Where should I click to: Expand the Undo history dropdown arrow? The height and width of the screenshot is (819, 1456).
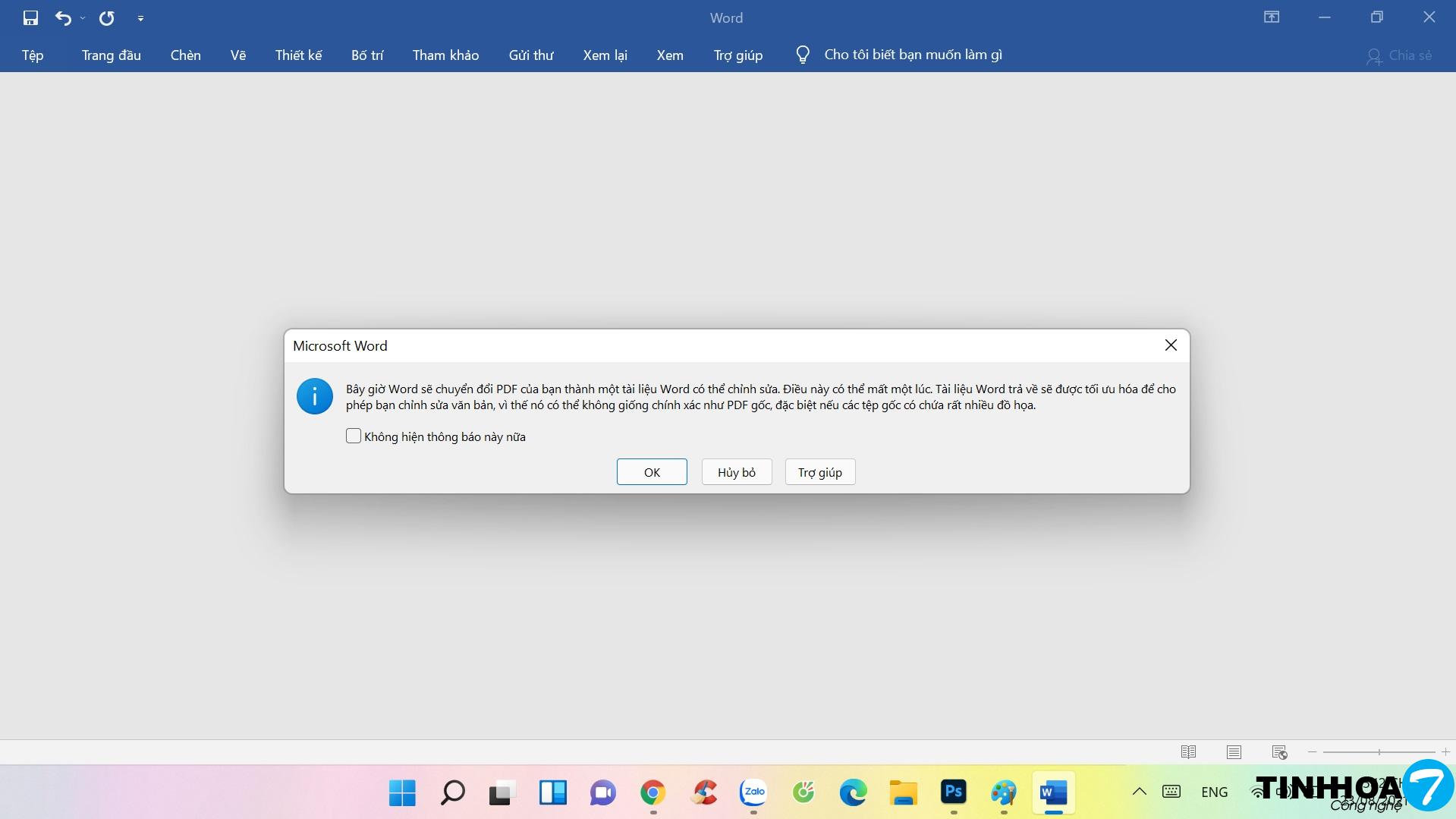pyautogui.click(x=83, y=18)
